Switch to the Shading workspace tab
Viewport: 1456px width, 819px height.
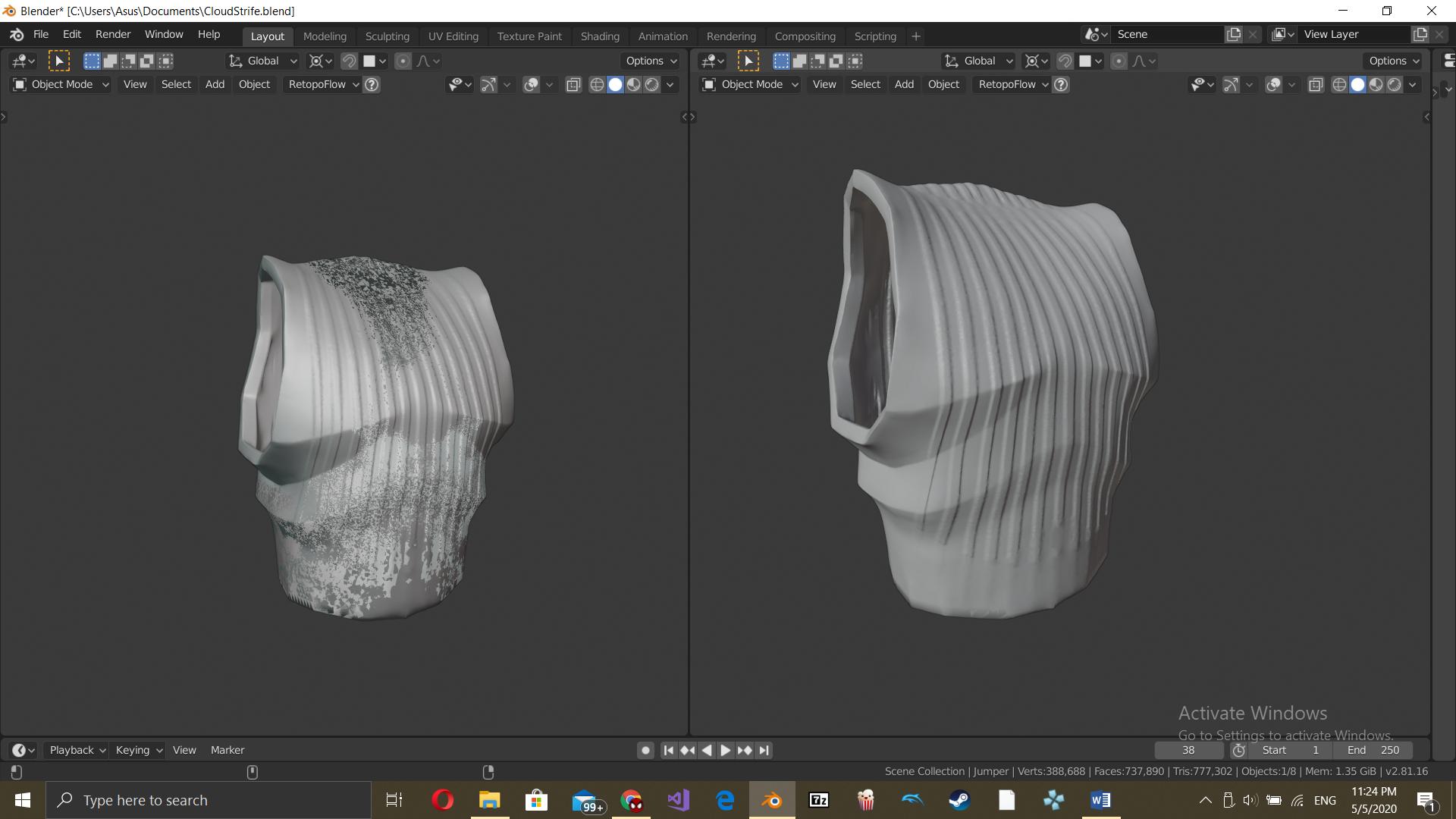(600, 36)
